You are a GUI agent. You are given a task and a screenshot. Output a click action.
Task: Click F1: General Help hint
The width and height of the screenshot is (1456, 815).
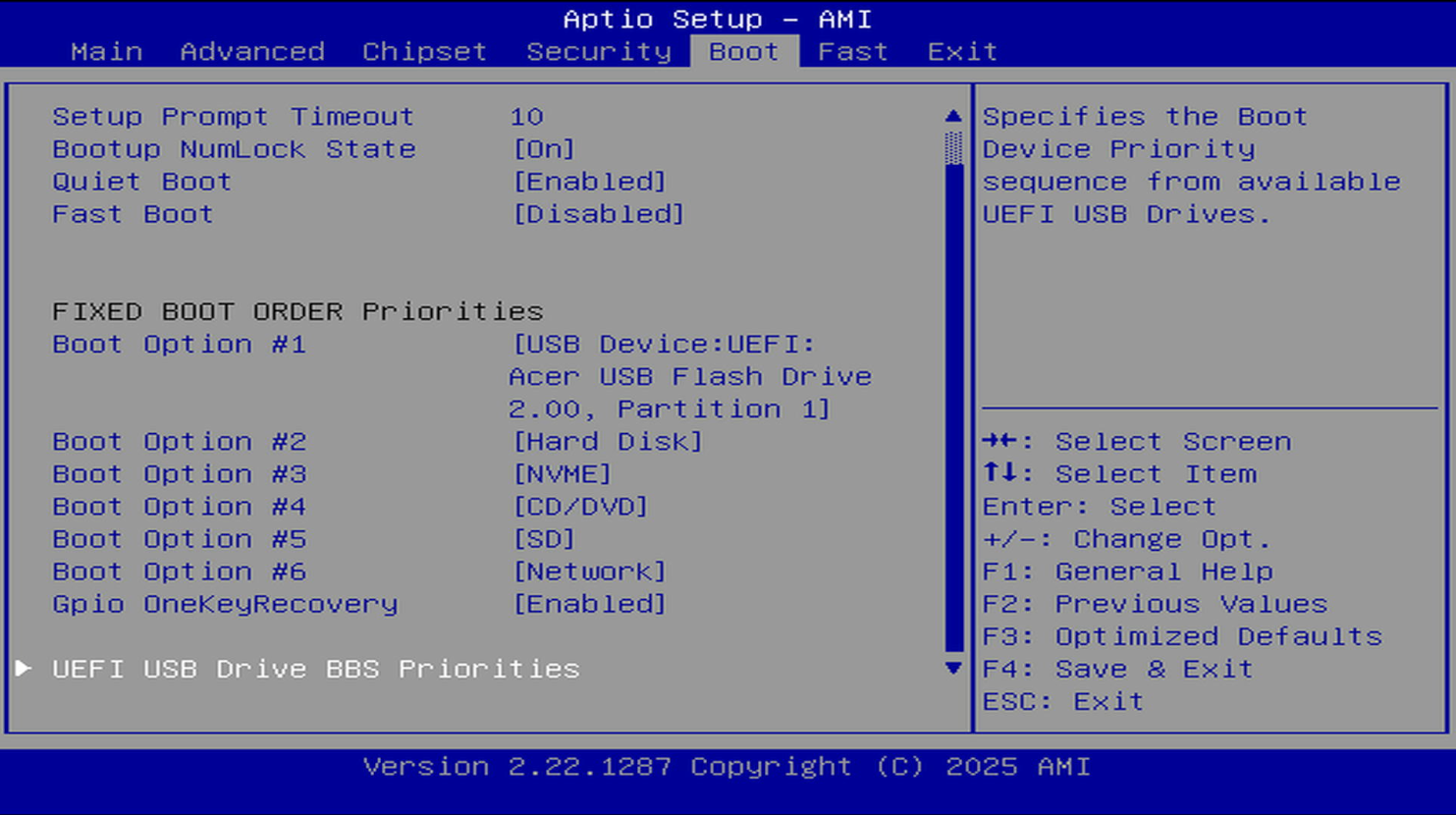pos(1128,571)
